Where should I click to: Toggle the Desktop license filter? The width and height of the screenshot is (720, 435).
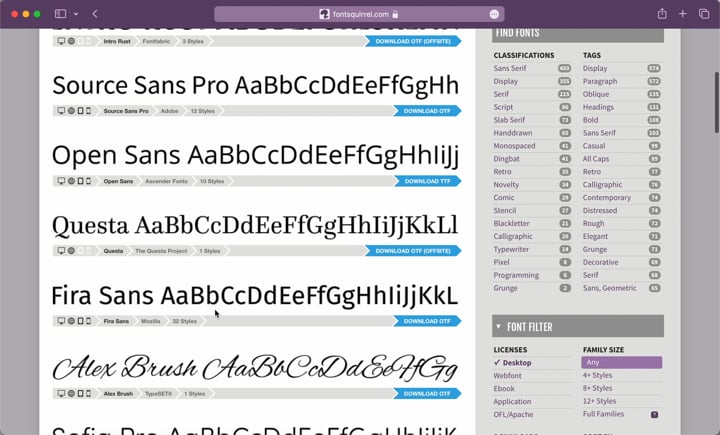(x=512, y=362)
